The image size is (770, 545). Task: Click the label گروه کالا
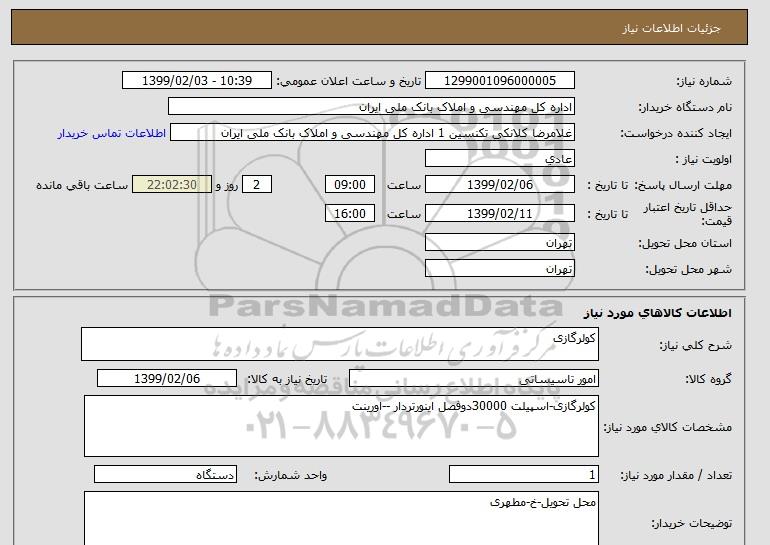click(709, 379)
